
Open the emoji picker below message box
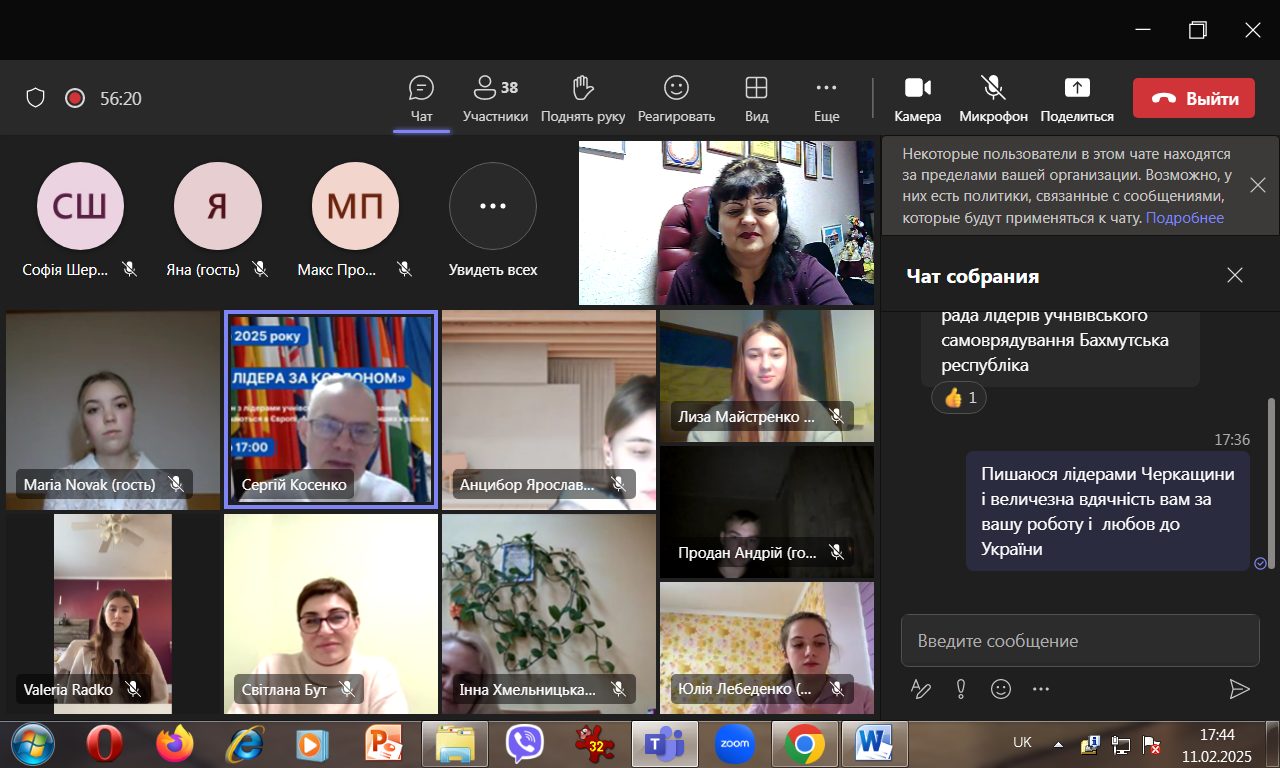pyautogui.click(x=1000, y=689)
